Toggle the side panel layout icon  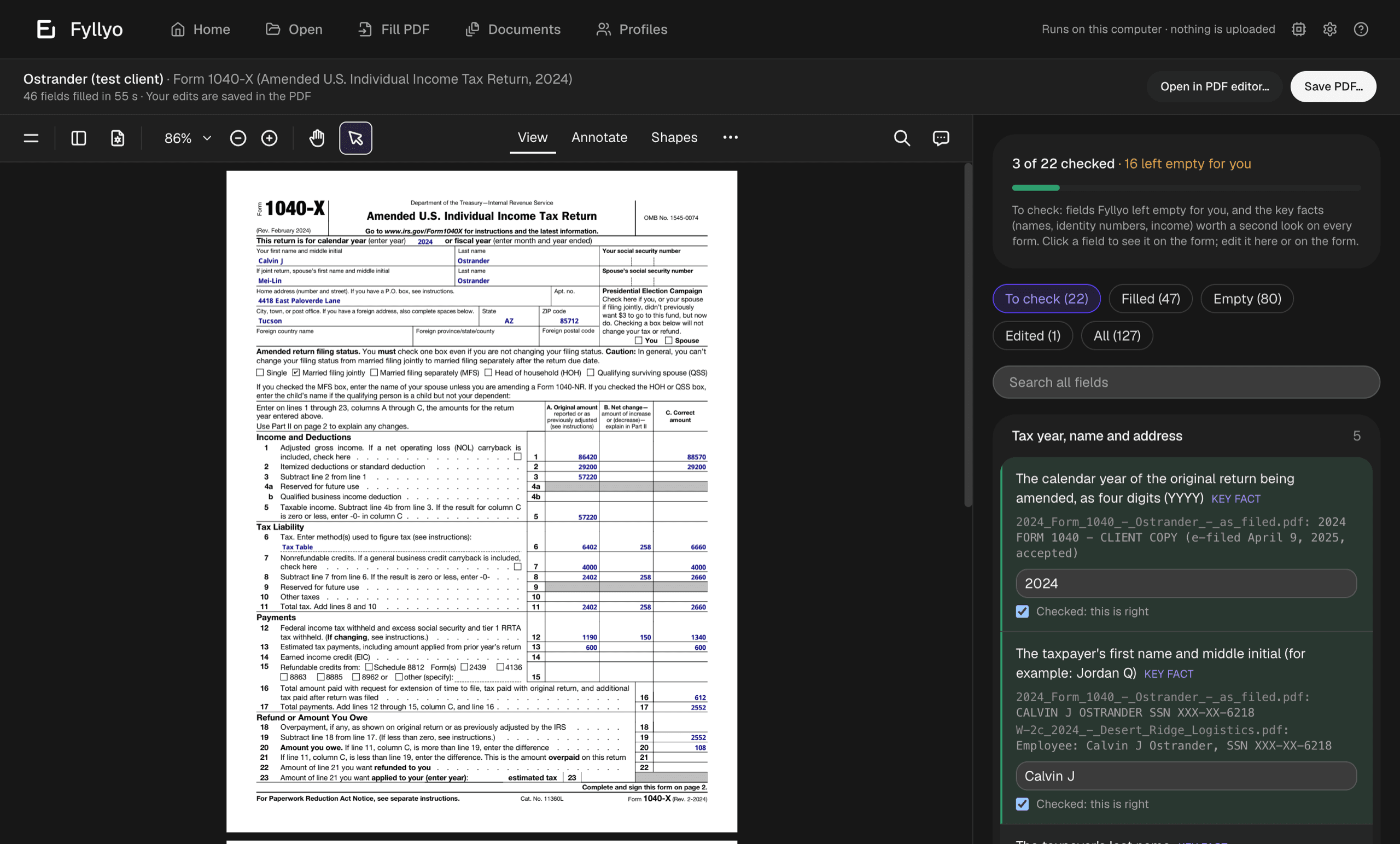78,138
